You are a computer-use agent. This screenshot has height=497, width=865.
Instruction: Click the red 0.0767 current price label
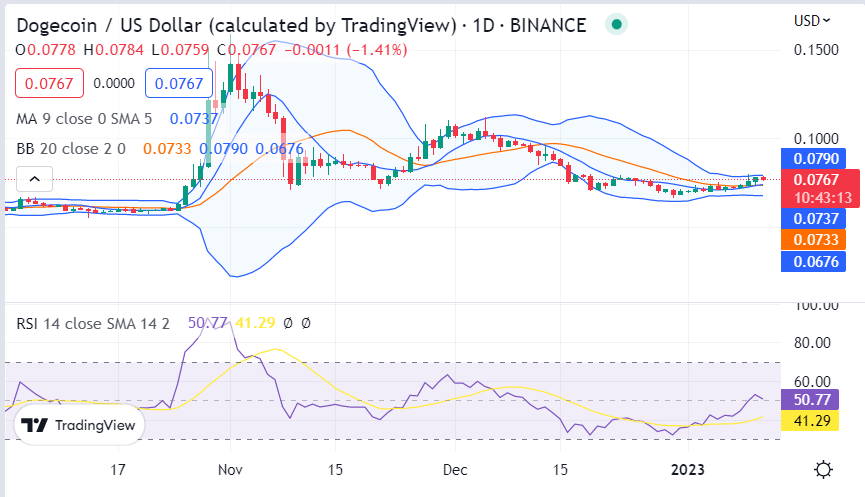click(820, 189)
